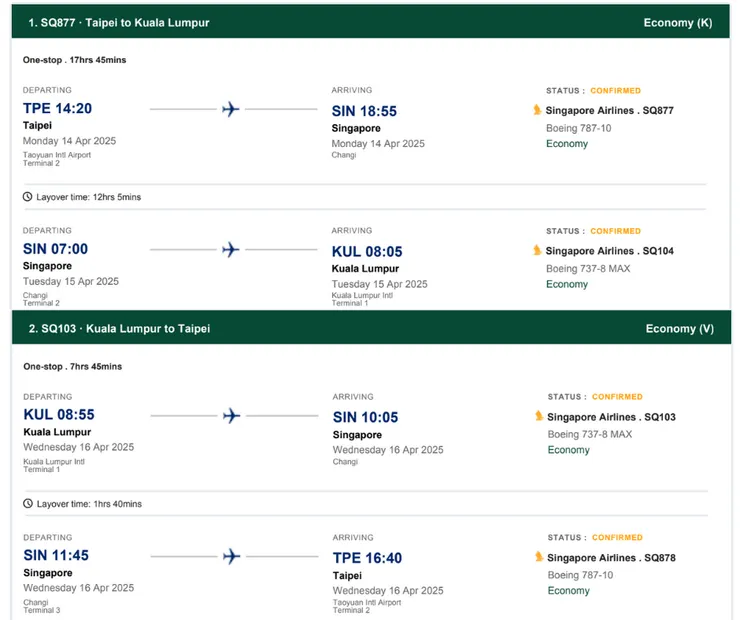Click the Singapore Airlines logo beside SQ878
The width and height of the screenshot is (740, 620).
[539, 557]
